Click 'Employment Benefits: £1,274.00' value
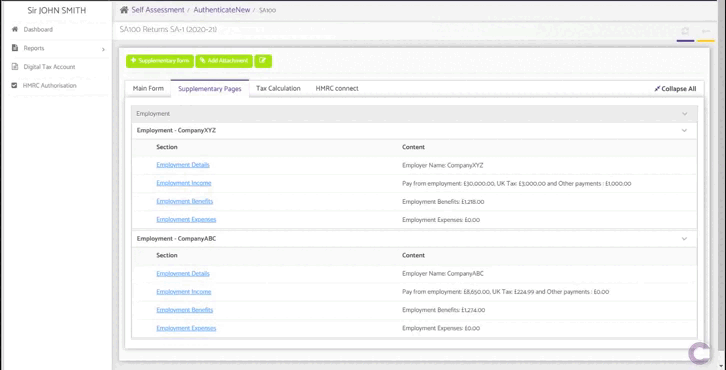This screenshot has width=726, height=370. tap(444, 310)
